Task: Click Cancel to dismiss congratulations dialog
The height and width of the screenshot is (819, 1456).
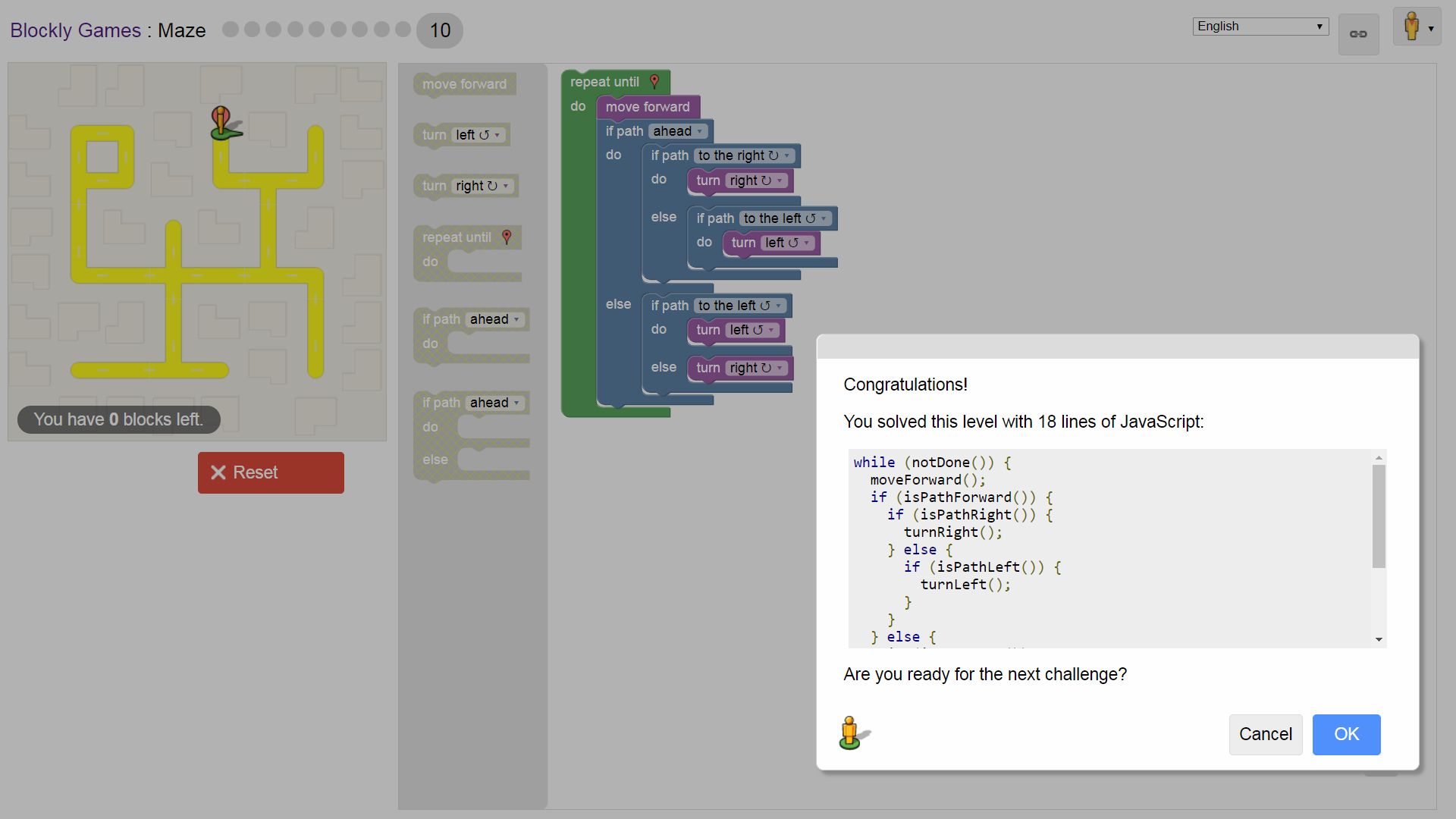Action: click(1264, 734)
